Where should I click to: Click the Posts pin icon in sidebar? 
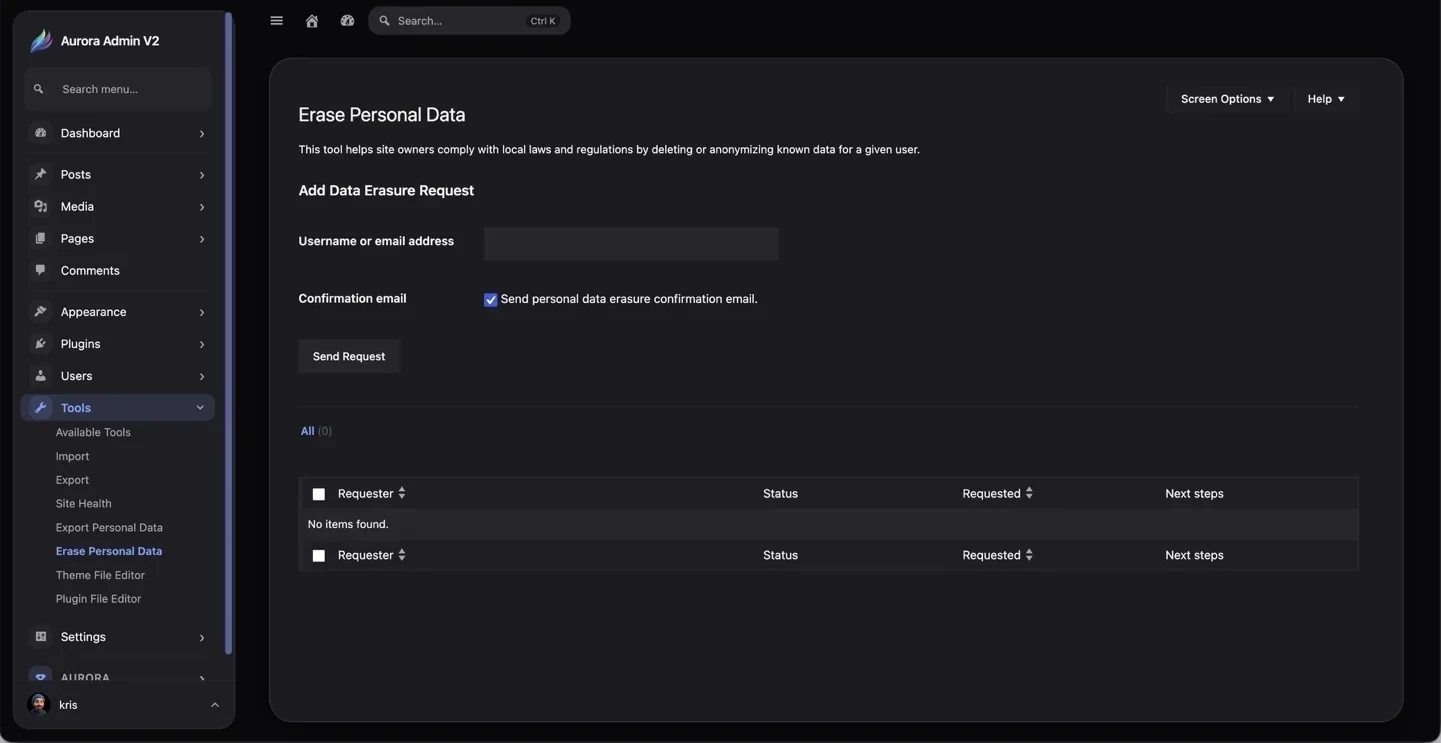click(x=41, y=174)
